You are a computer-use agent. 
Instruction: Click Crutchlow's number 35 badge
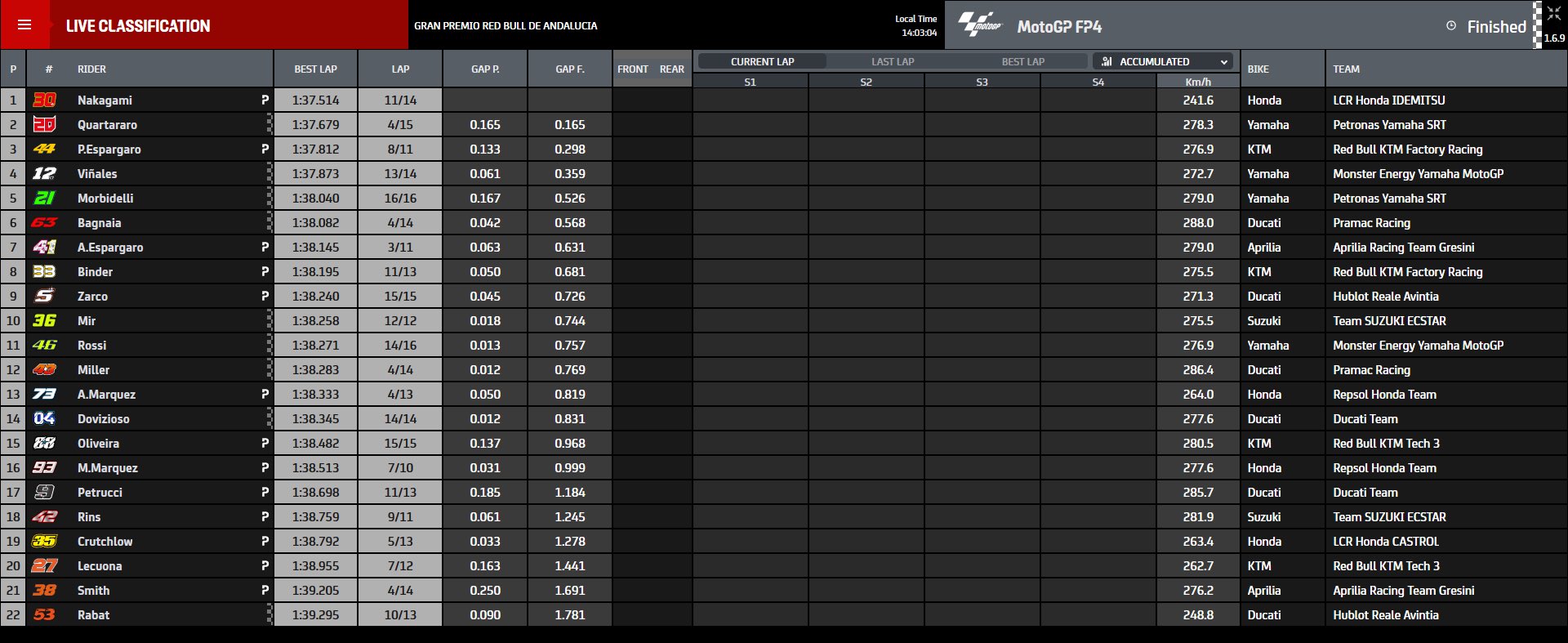click(44, 541)
